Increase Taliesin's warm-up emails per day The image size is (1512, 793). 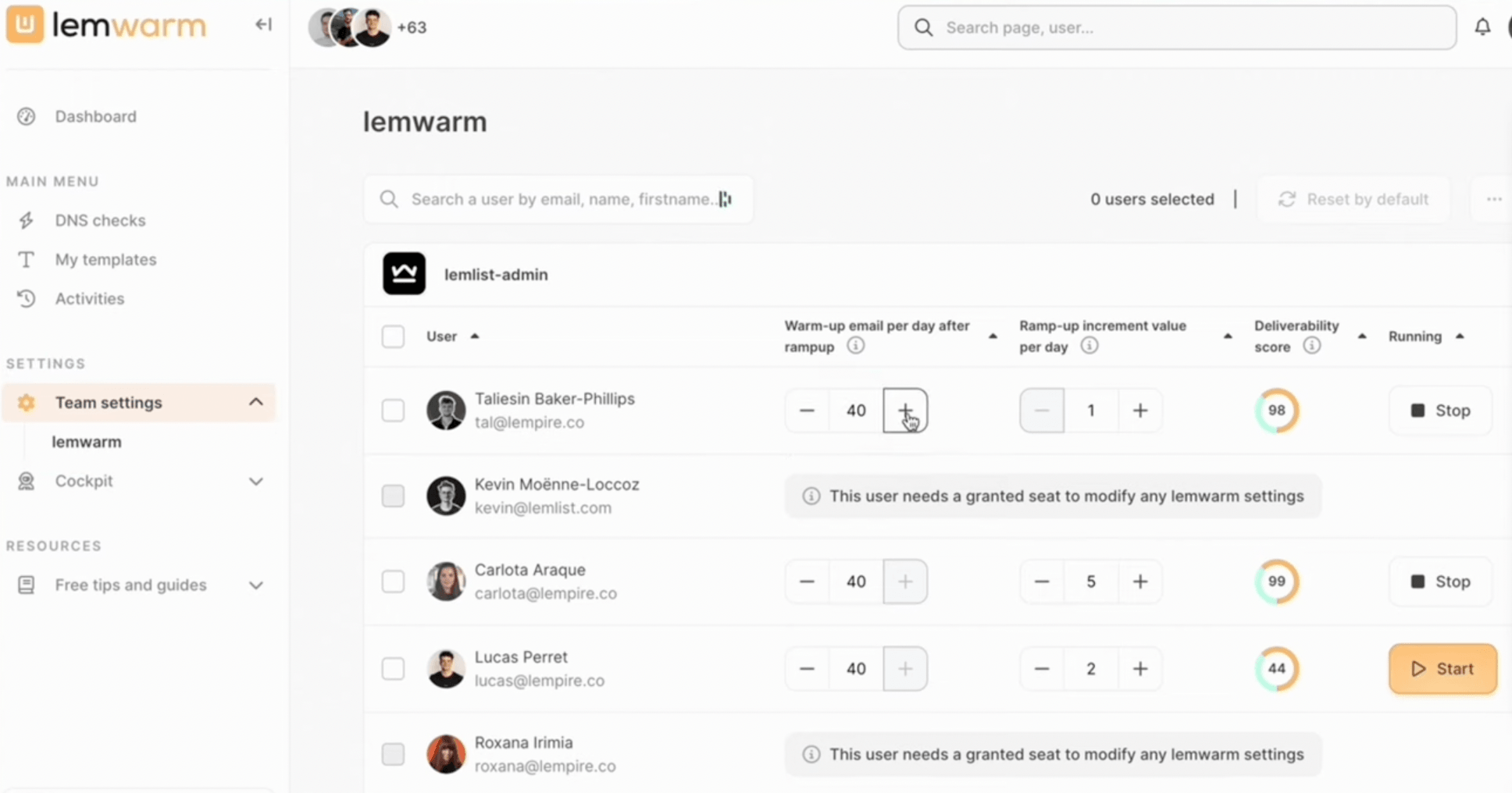tap(905, 411)
